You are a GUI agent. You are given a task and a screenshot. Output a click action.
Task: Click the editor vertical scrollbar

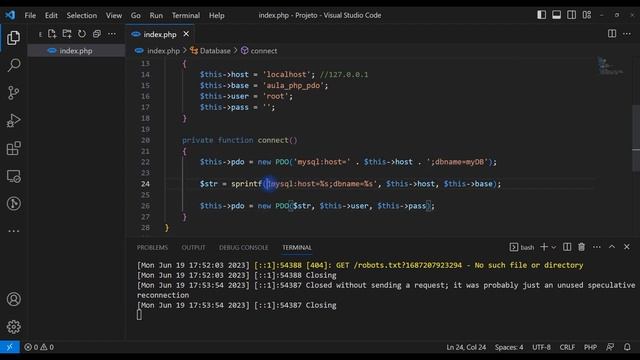pos(636,139)
